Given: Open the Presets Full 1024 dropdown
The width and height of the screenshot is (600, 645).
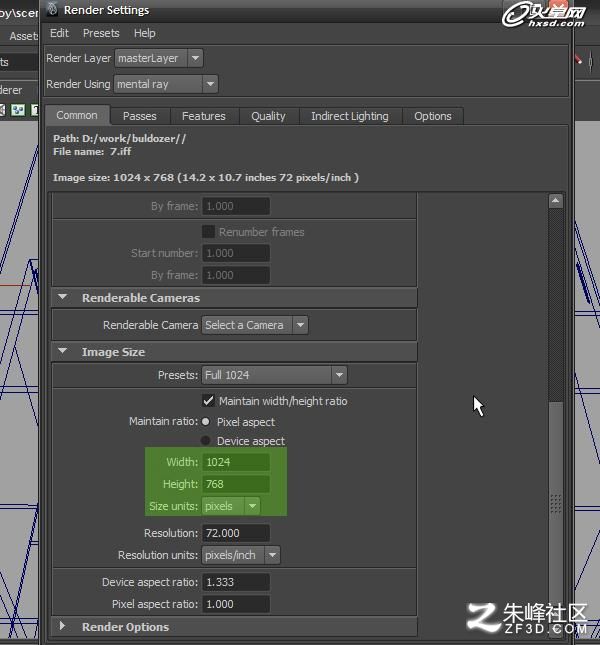Looking at the screenshot, I should pos(274,375).
